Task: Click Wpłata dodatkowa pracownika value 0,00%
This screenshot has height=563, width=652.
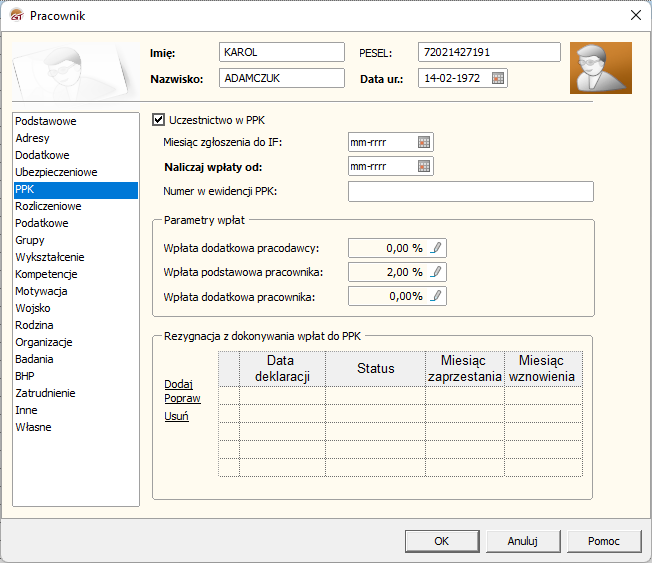Action: [x=406, y=296]
